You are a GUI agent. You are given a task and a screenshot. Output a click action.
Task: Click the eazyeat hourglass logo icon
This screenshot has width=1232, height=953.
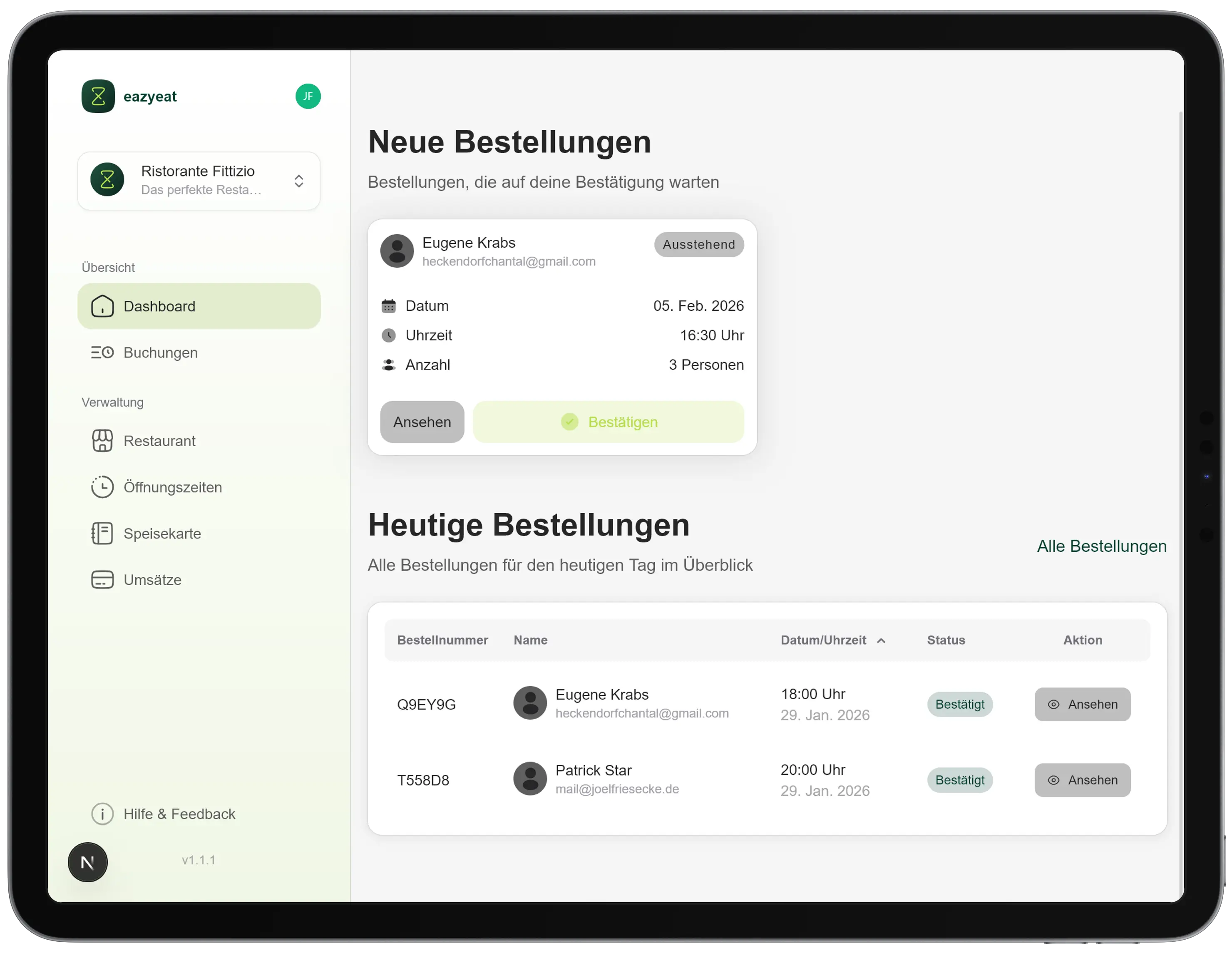point(98,97)
